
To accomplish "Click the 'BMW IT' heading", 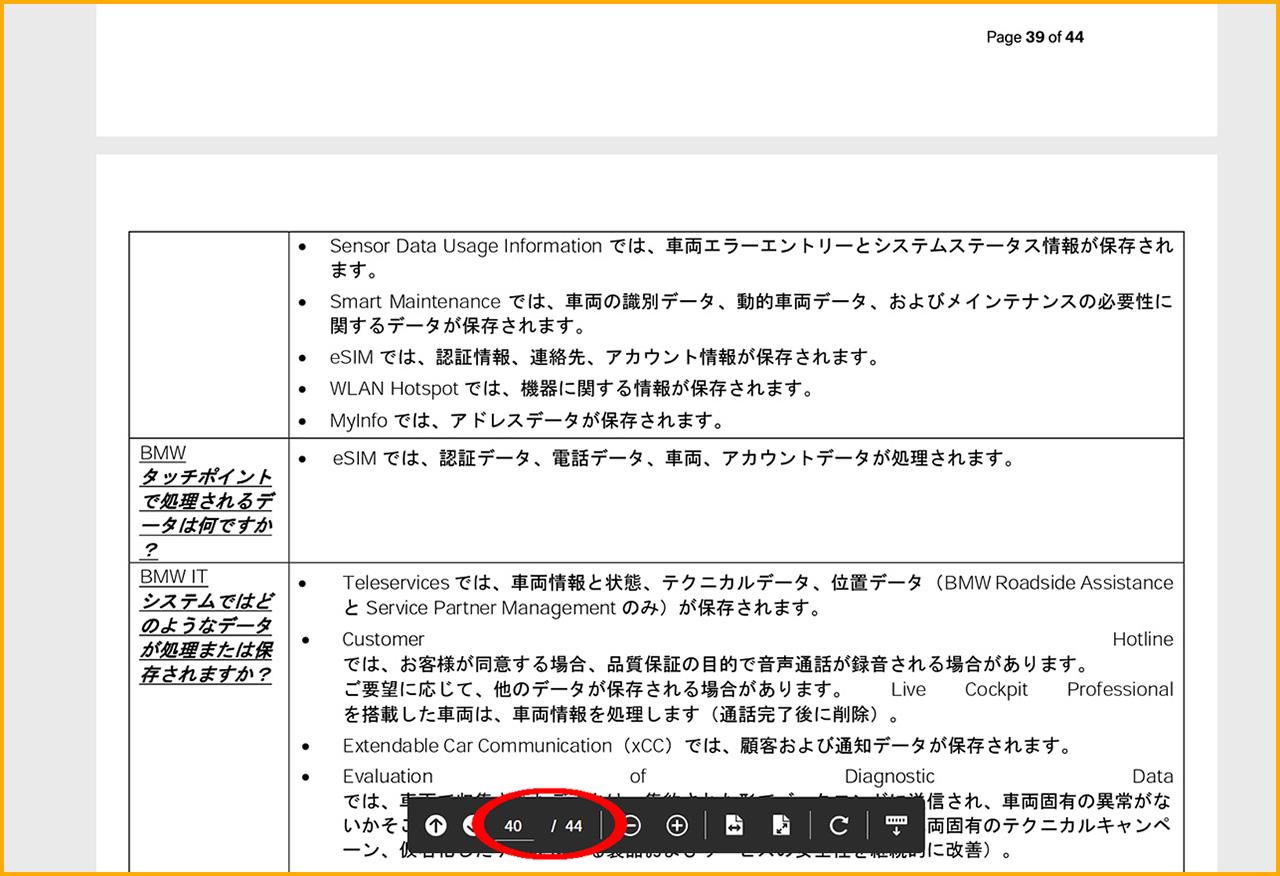I will point(174,577).
